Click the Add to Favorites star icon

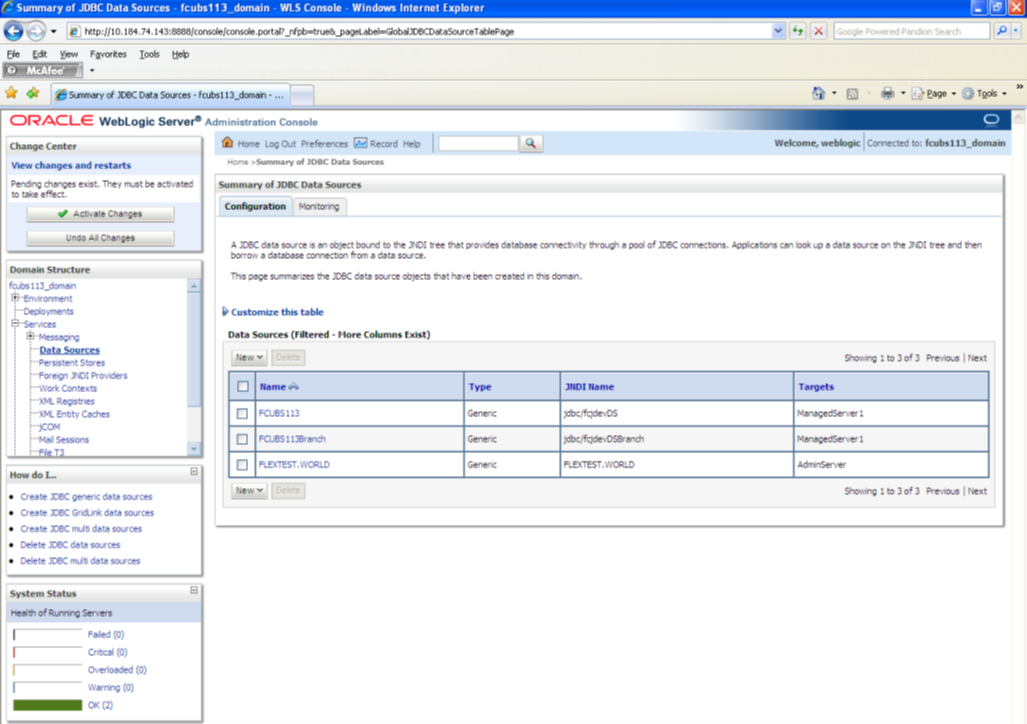[x=32, y=94]
